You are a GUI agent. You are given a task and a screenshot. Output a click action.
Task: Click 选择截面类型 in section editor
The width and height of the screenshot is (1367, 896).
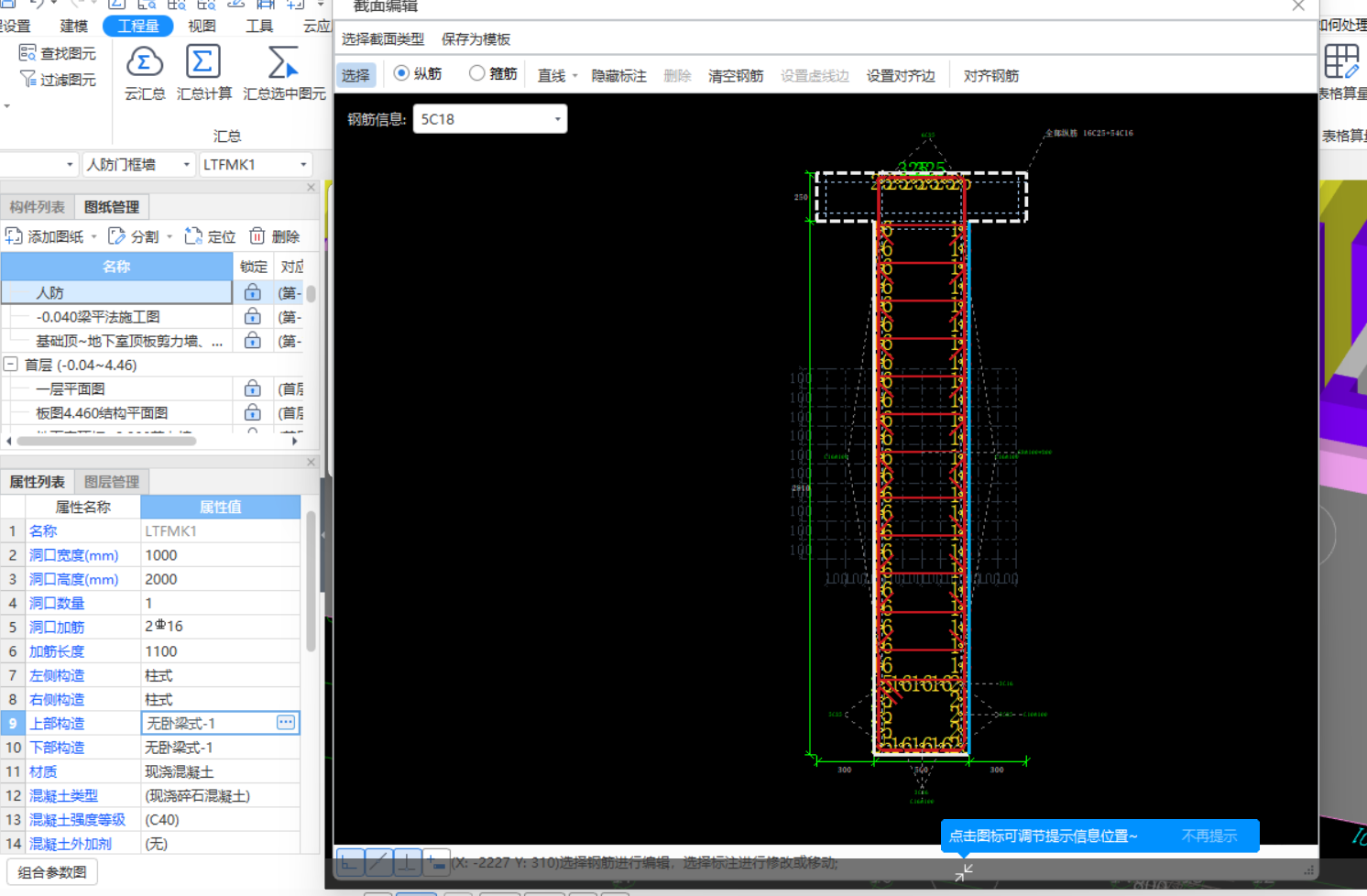pyautogui.click(x=383, y=39)
